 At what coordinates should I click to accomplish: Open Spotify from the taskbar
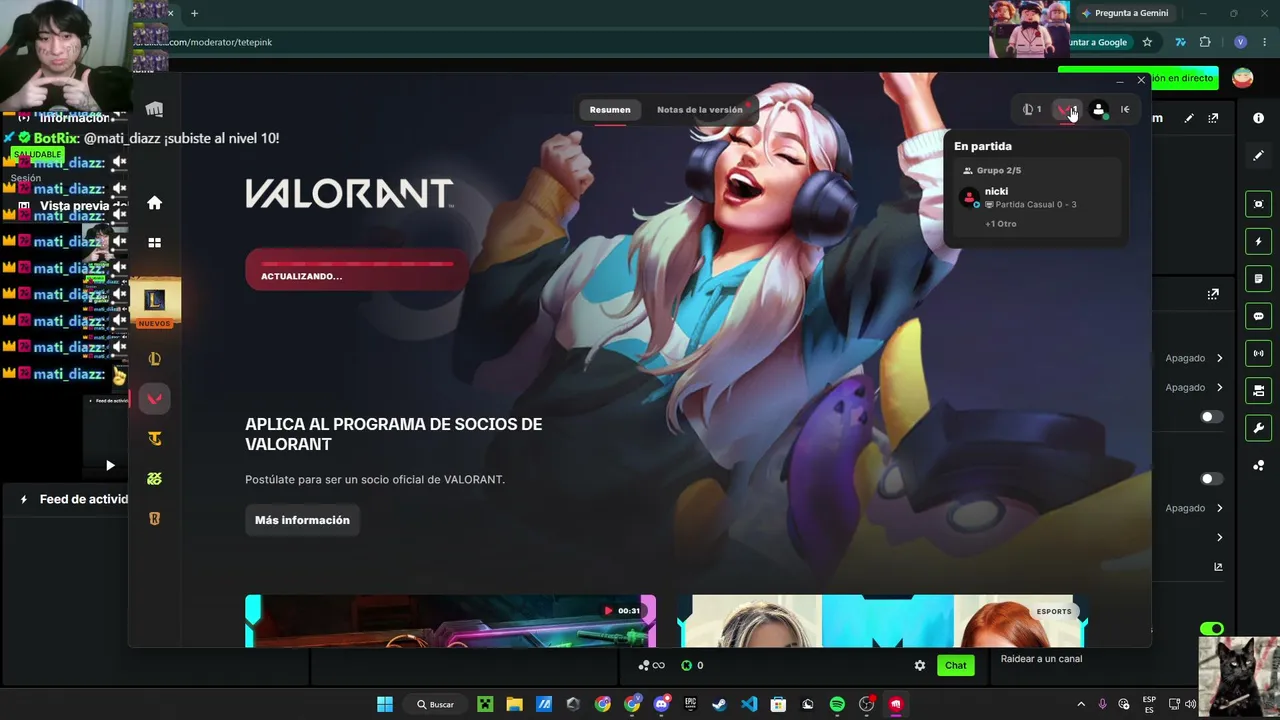coord(837,704)
